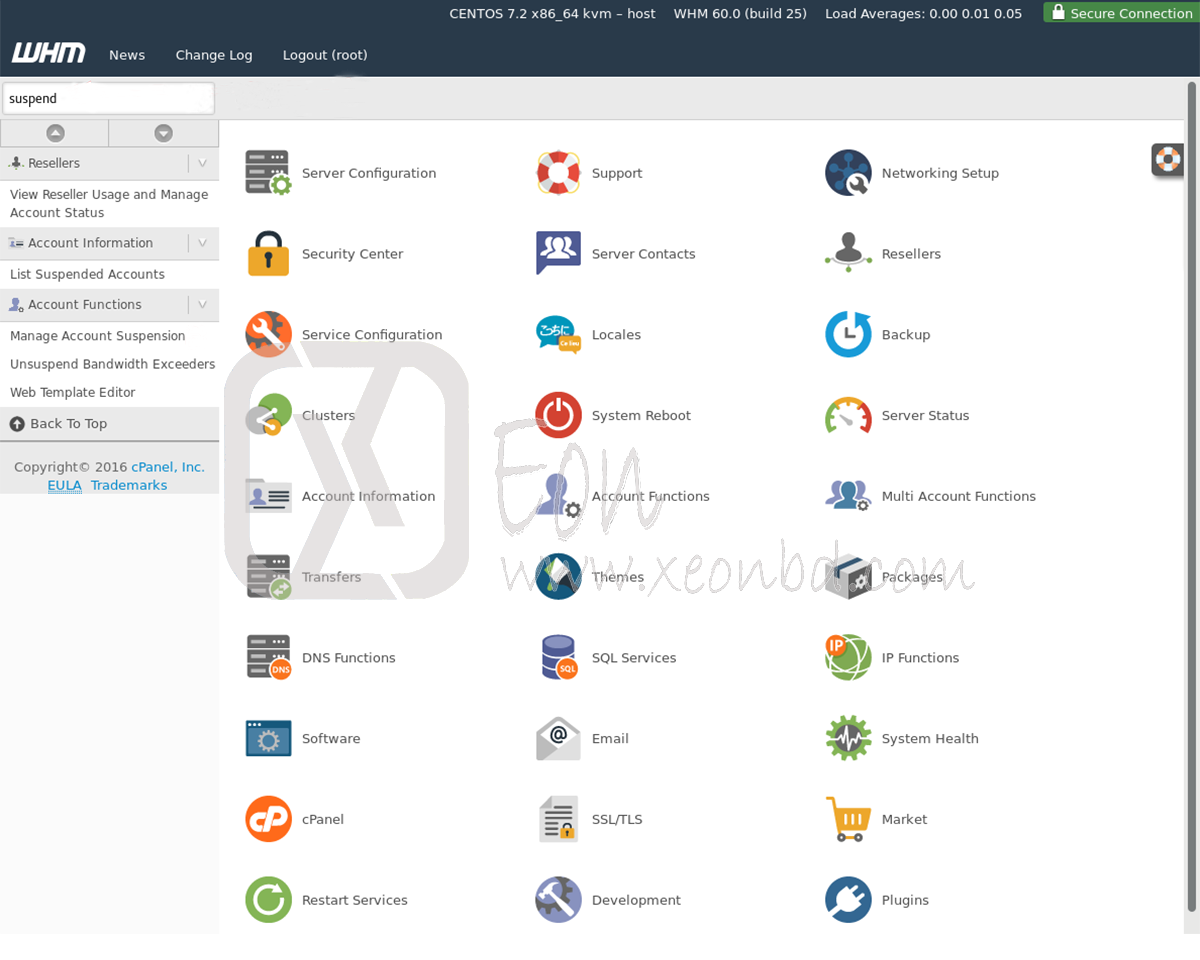Click the sidebar search field containing suspend
Image resolution: width=1200 pixels, height=960 pixels.
(x=108, y=99)
